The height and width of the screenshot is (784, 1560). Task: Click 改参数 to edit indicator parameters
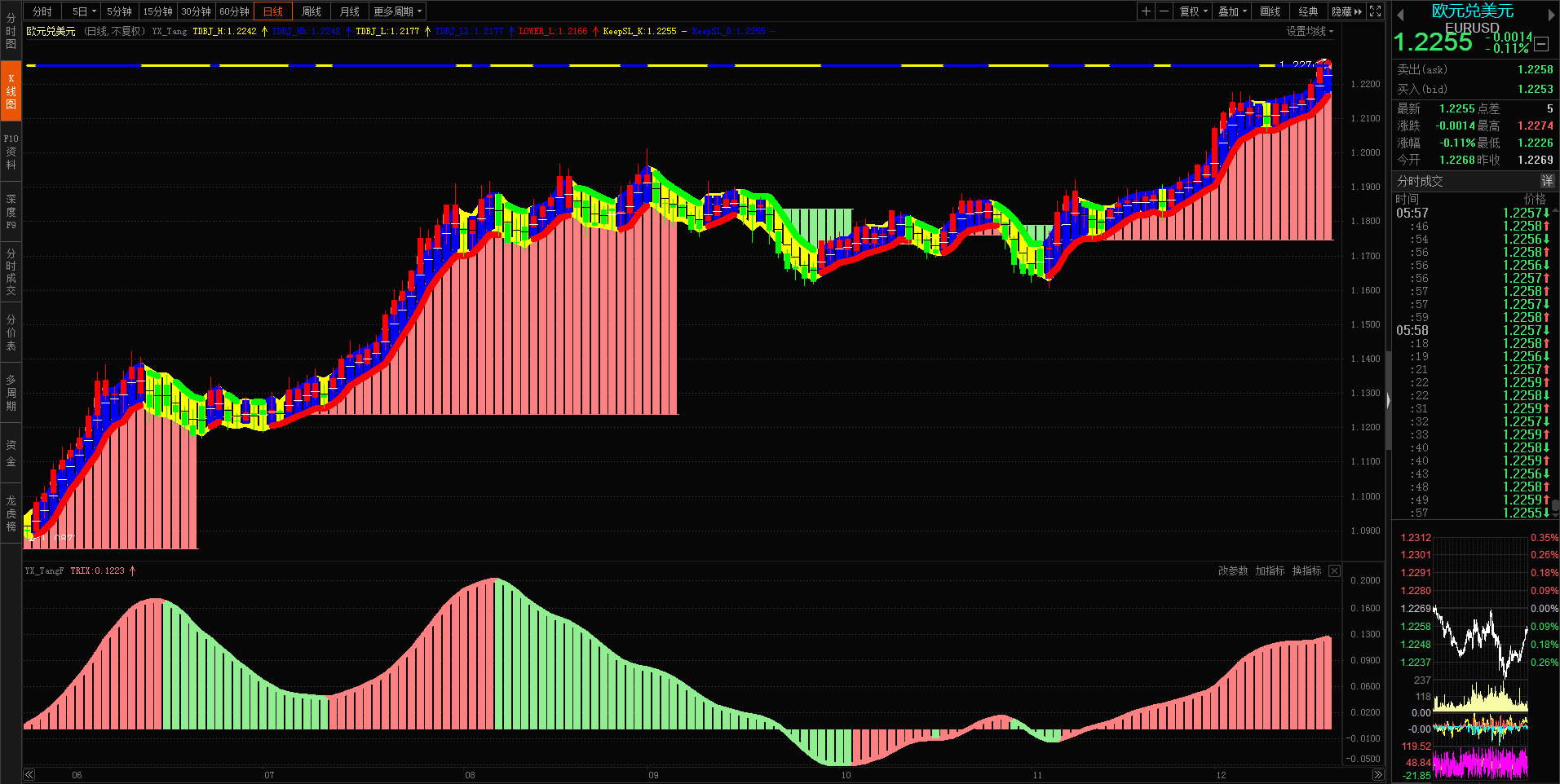(1232, 570)
